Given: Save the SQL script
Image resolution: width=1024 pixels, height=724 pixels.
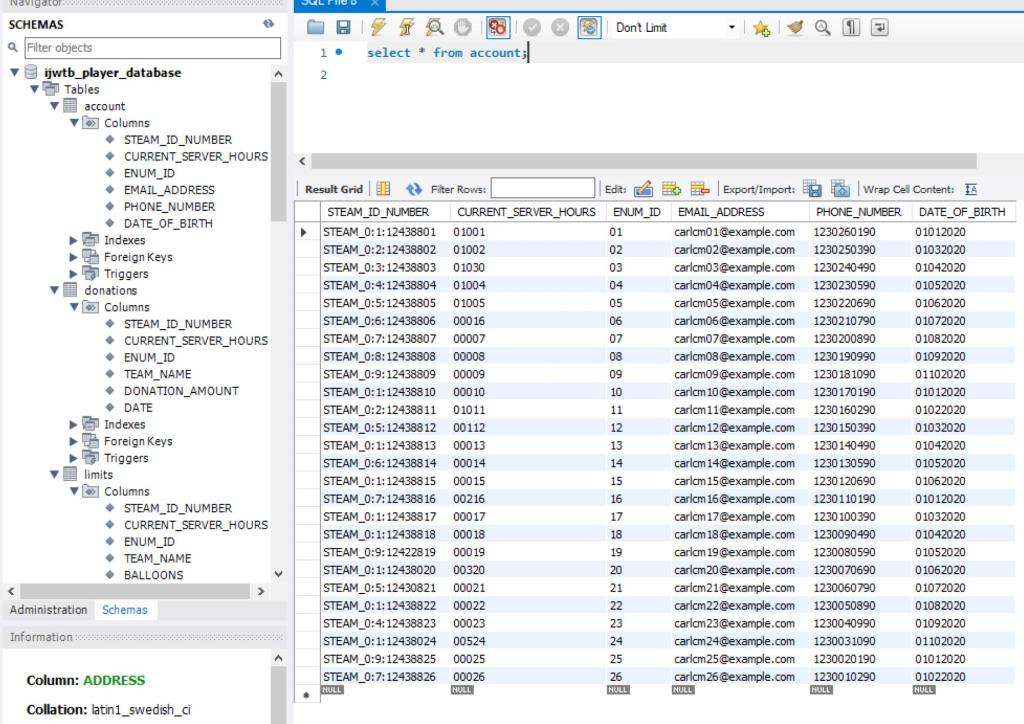Looking at the screenshot, I should (x=341, y=27).
